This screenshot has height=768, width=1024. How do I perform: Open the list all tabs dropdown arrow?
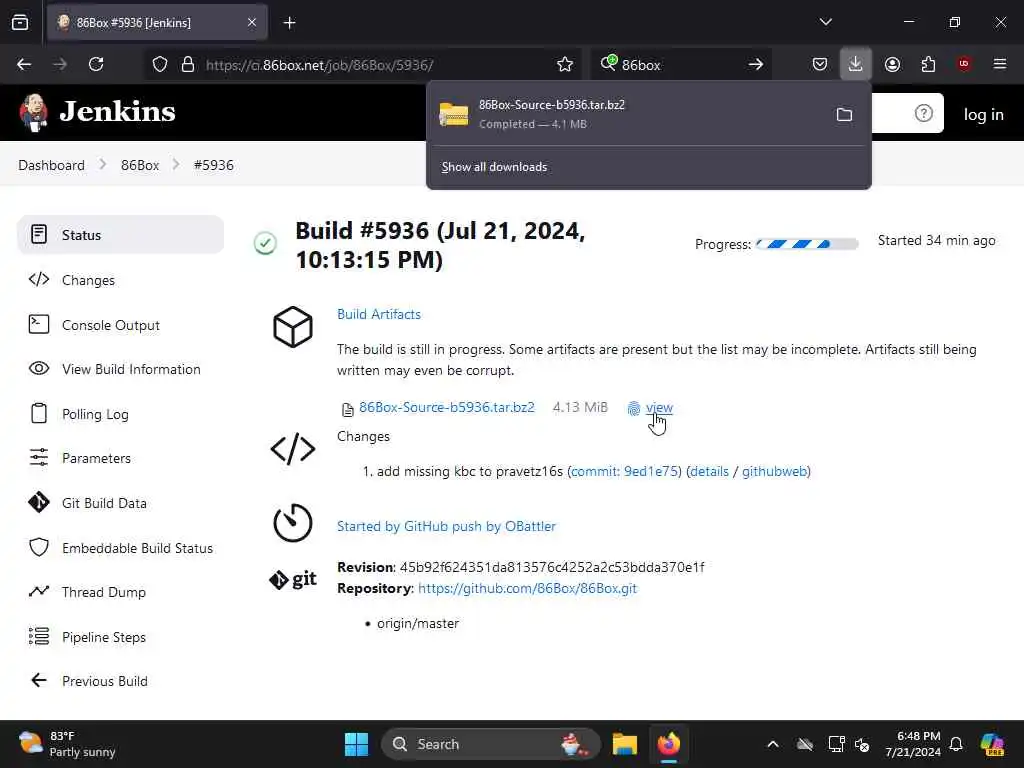coord(825,22)
